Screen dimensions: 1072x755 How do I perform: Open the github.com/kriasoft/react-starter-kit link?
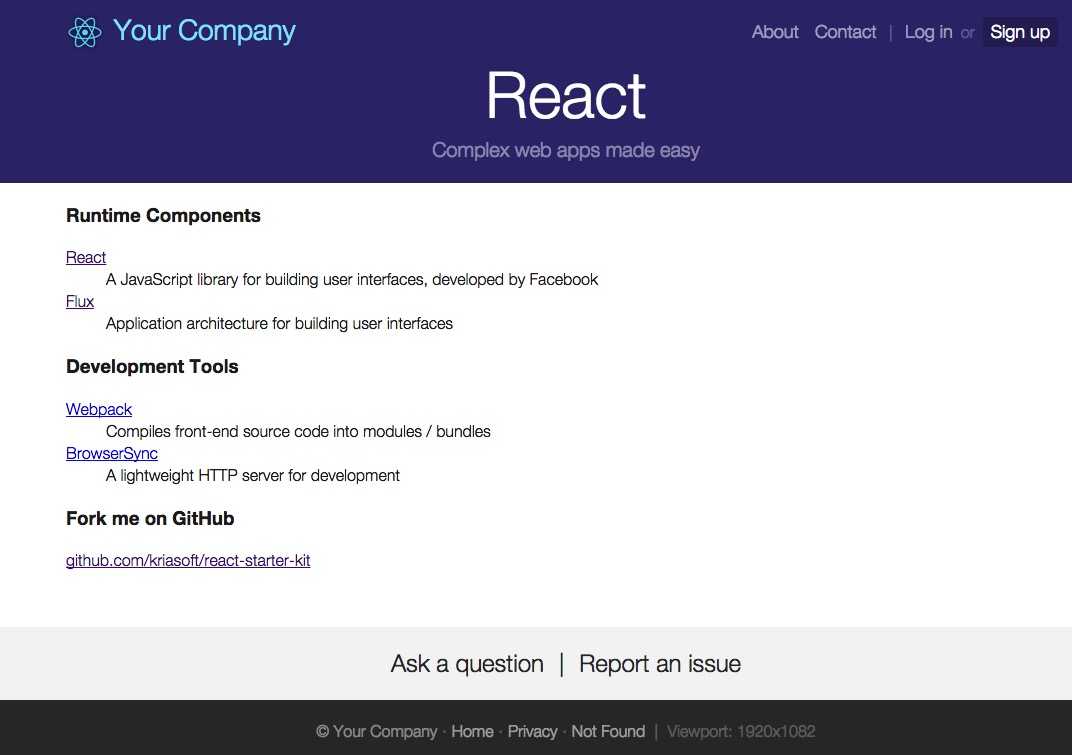click(188, 561)
